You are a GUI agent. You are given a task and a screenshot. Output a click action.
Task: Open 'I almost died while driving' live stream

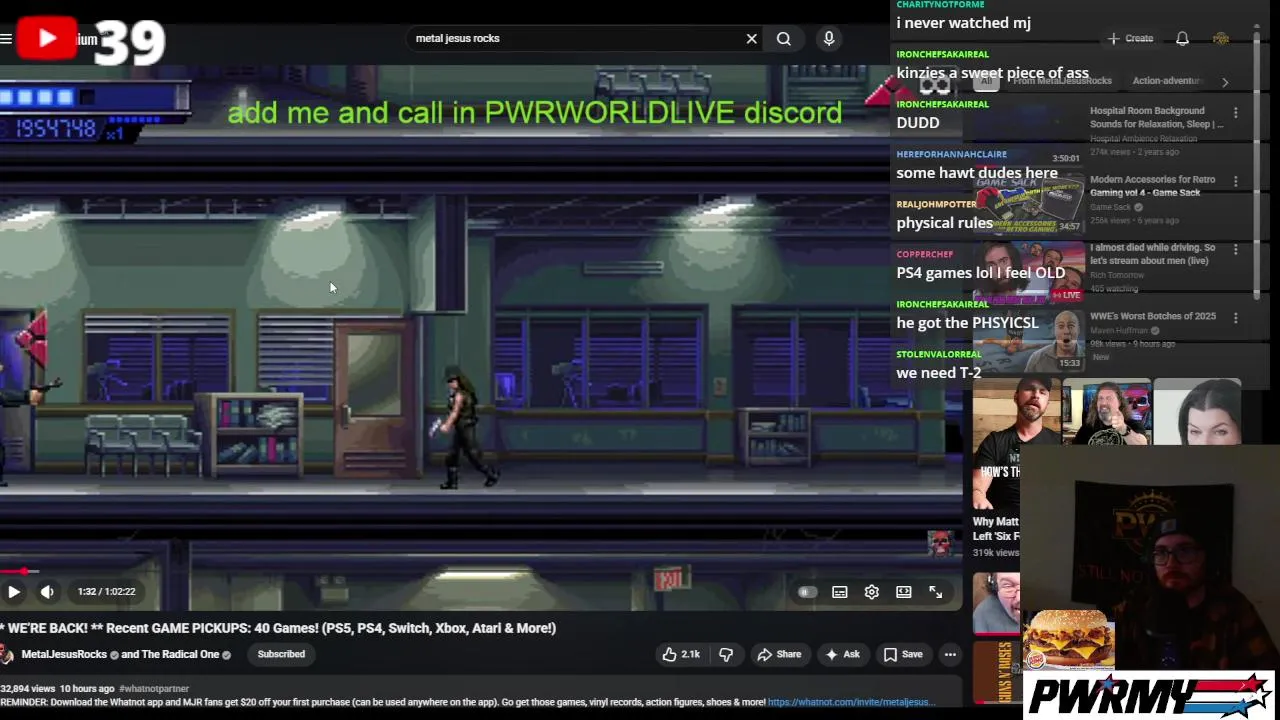(x=1152, y=254)
